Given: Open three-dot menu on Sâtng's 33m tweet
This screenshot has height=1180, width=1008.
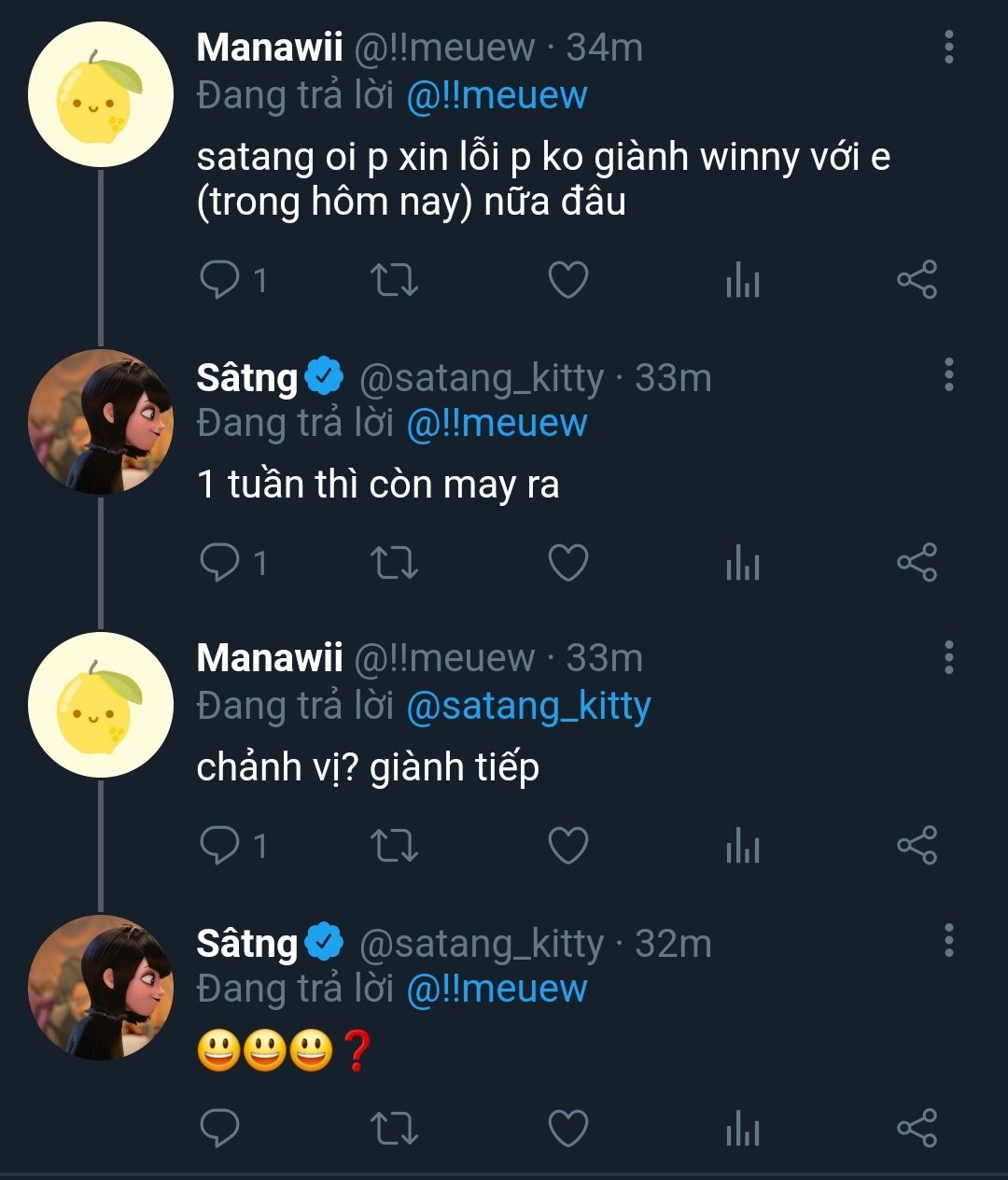Looking at the screenshot, I should tap(948, 375).
